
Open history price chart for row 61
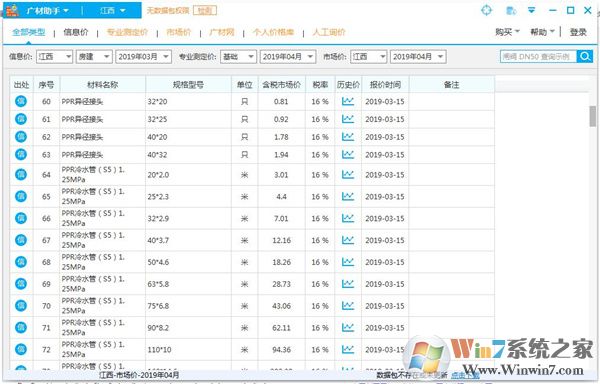pyautogui.click(x=348, y=119)
